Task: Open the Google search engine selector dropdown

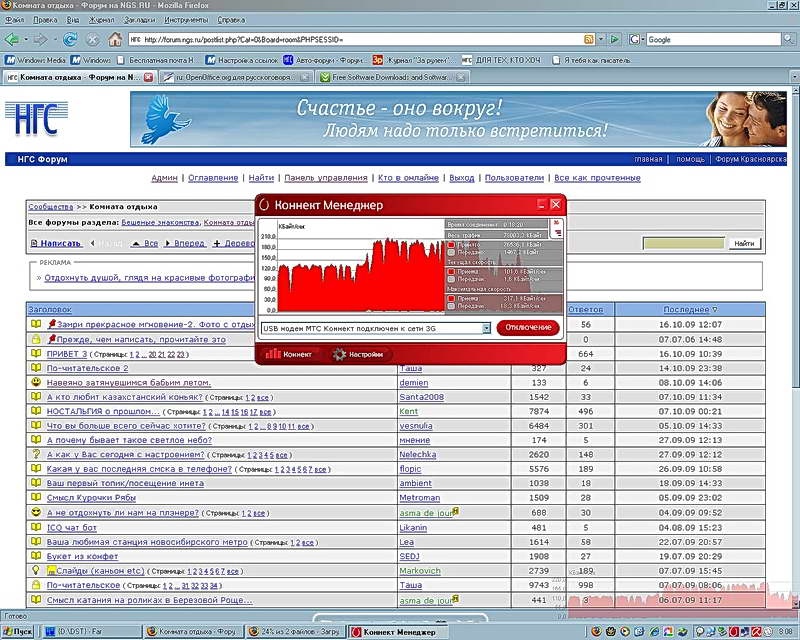Action: [636, 39]
